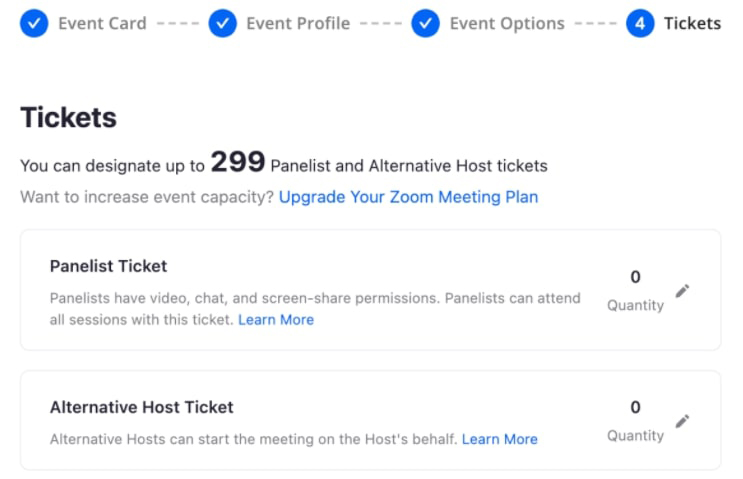Click the Alternative Host Ticket card title
Image resolution: width=743 pixels, height=479 pixels.
point(142,407)
